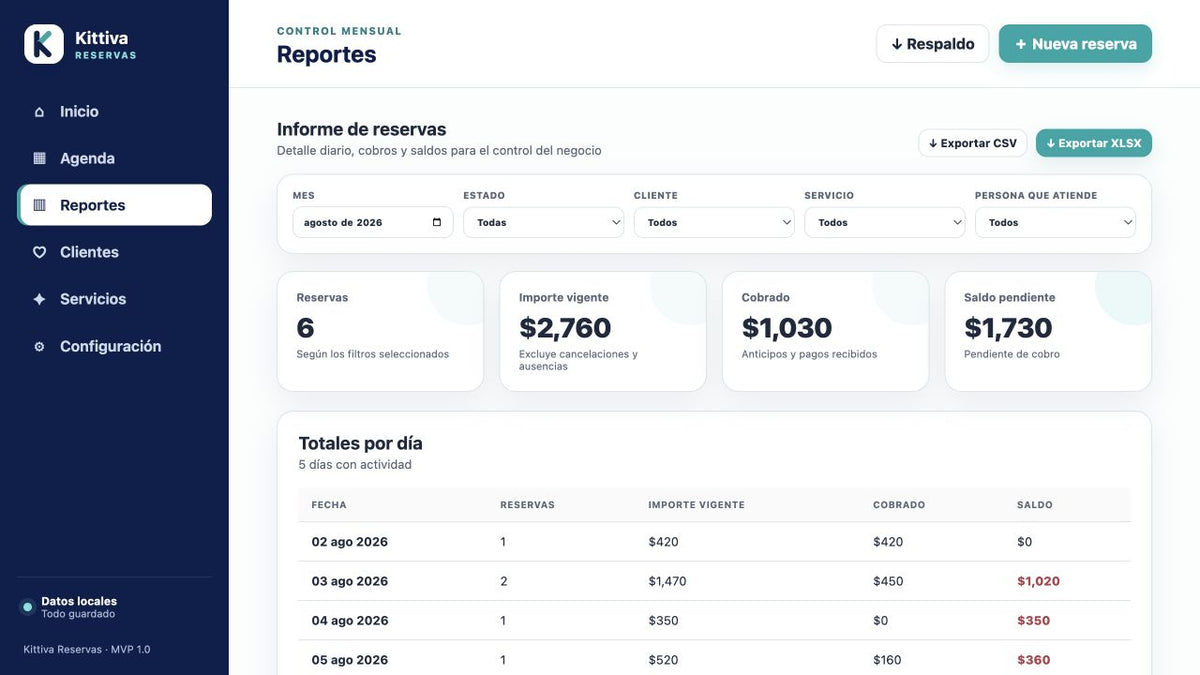The width and height of the screenshot is (1200, 675).
Task: Open Configuración in the sidebar
Action: (x=114, y=346)
